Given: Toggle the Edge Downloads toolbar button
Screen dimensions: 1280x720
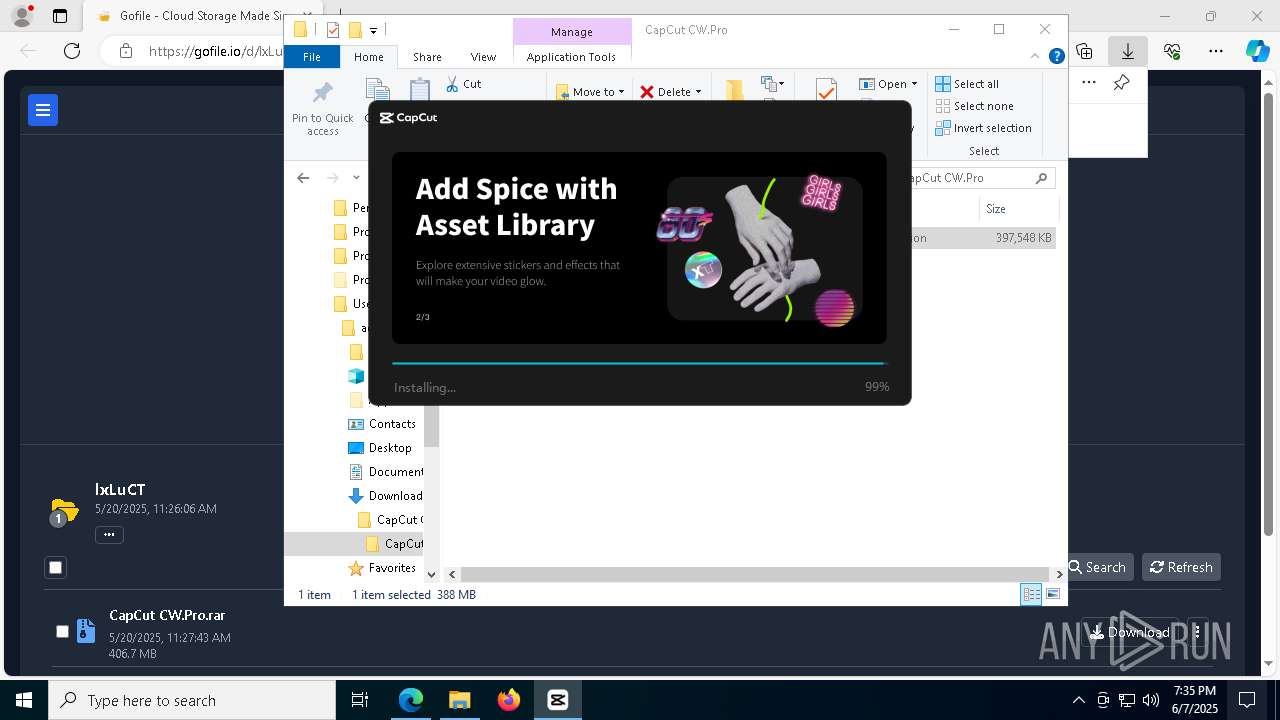Looking at the screenshot, I should click(x=1128, y=51).
